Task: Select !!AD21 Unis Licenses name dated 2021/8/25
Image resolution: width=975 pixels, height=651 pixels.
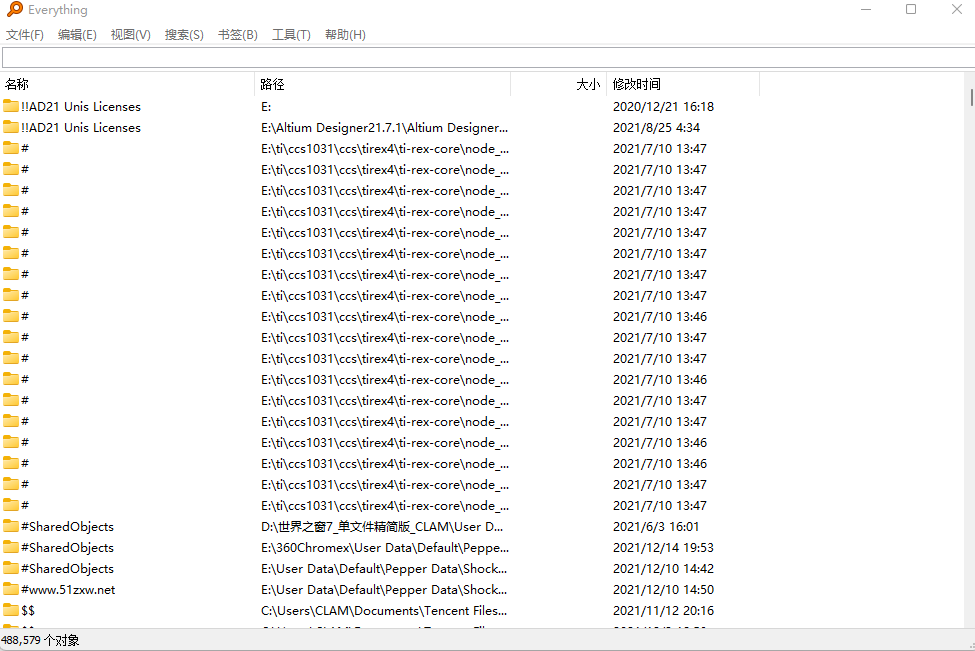Action: point(81,127)
